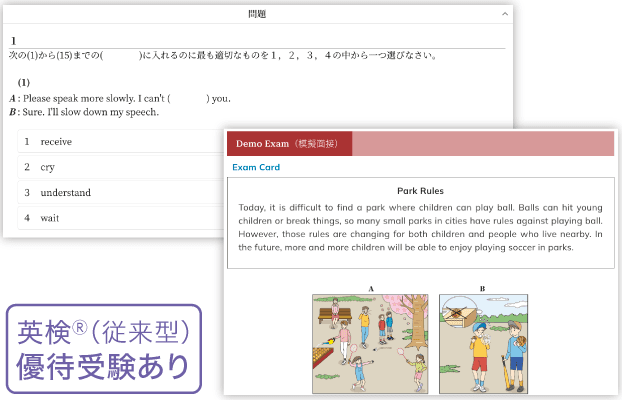Select answer option 4 'wait'
Image resolution: width=622 pixels, height=400 pixels.
(x=49, y=217)
